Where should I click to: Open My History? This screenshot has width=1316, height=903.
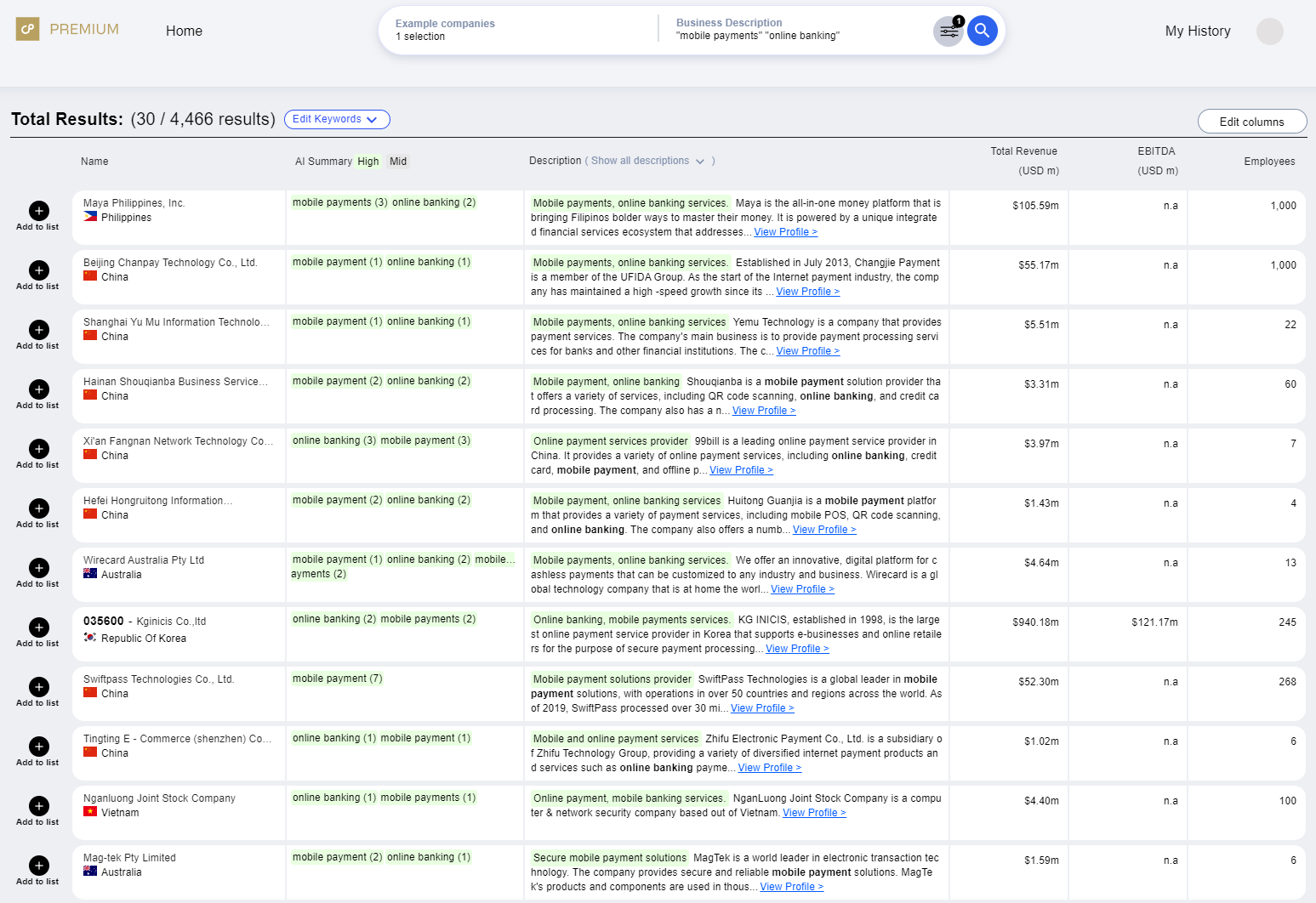(x=1197, y=31)
